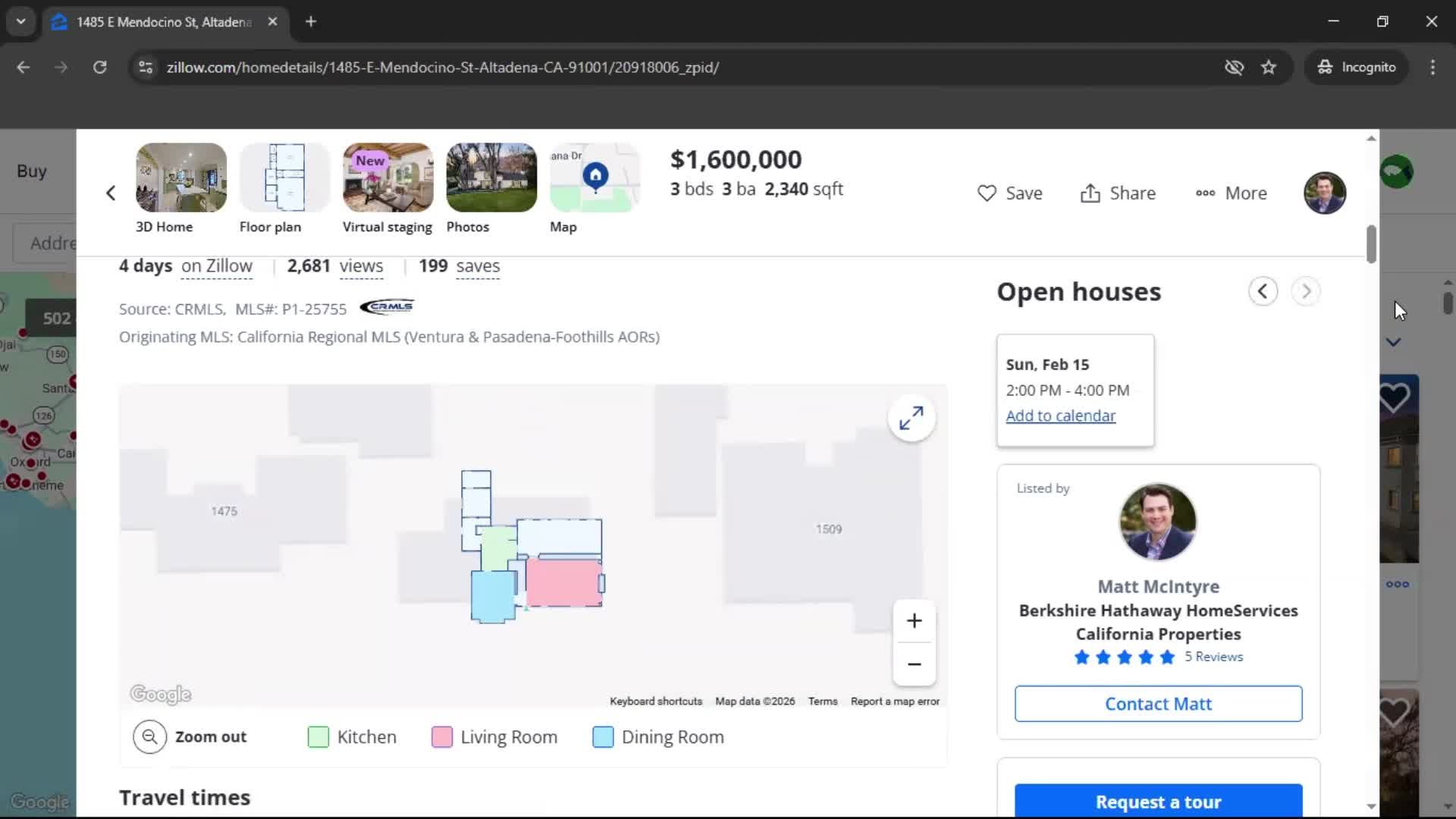Image resolution: width=1456 pixels, height=819 pixels.
Task: Open the Add to calendar link
Action: point(1060,416)
